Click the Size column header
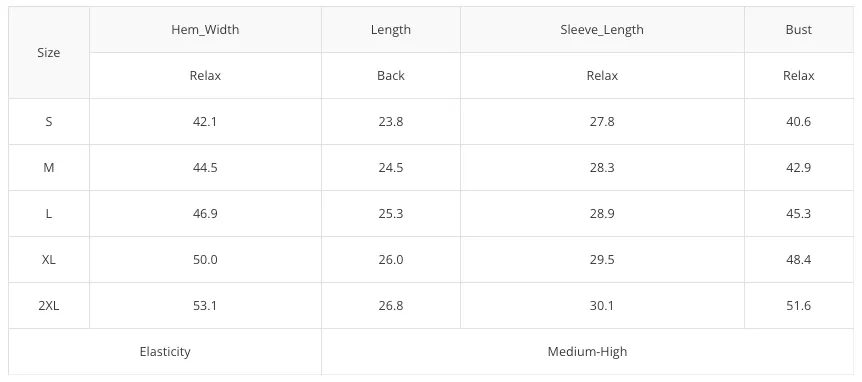Viewport: 862px width, 382px height. point(49,53)
